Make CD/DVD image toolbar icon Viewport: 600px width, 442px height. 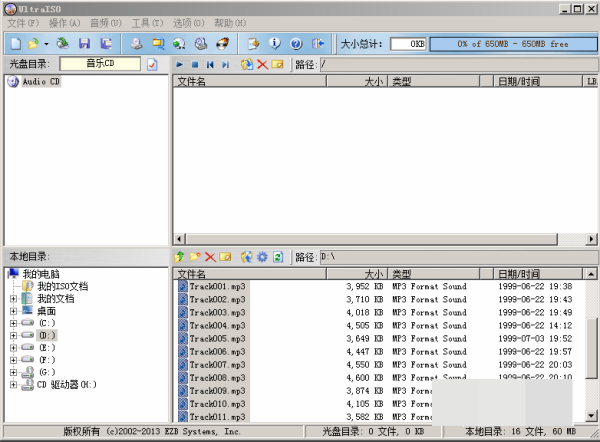coord(136,44)
